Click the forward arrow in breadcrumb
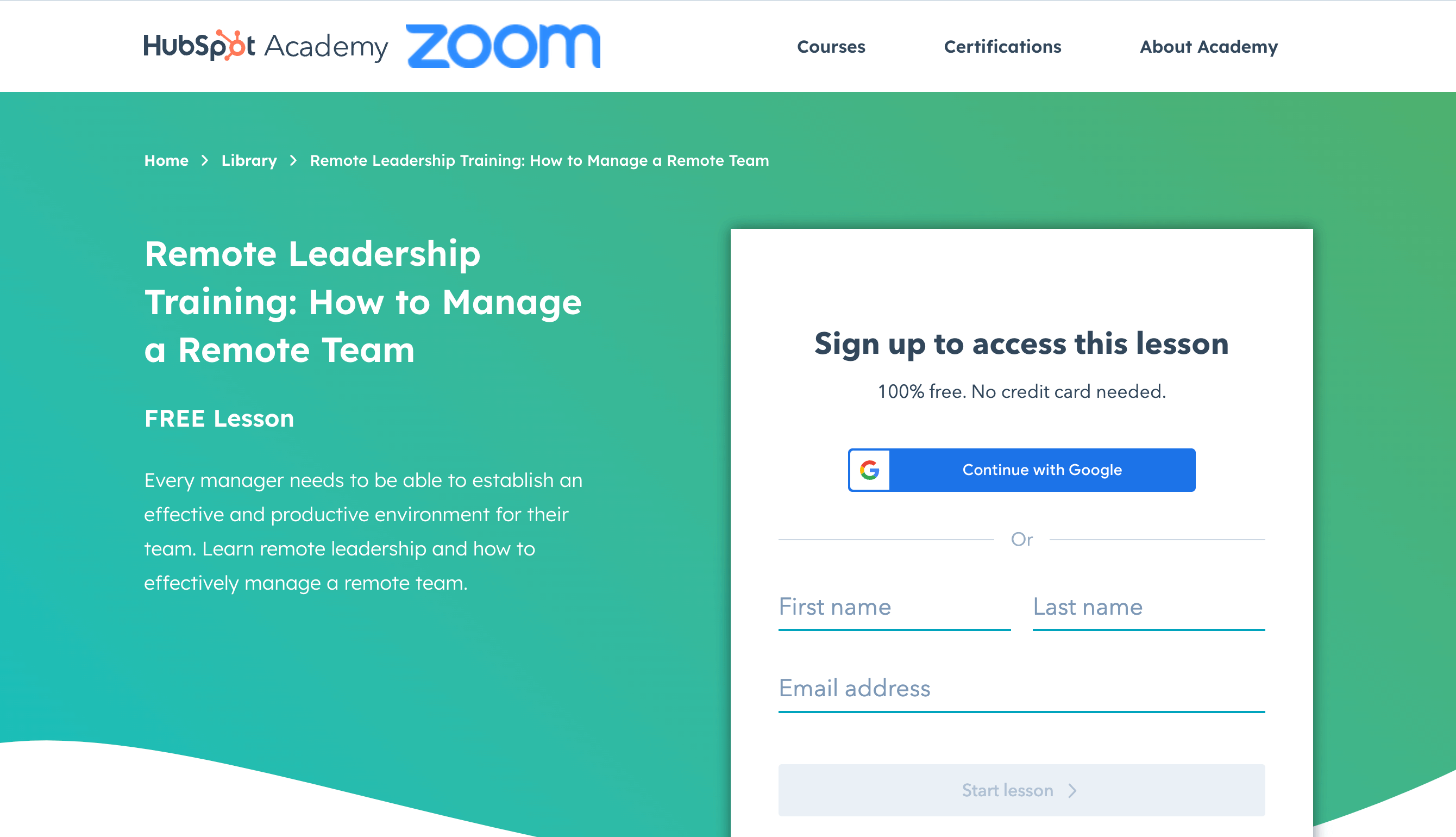The width and height of the screenshot is (1456, 837). pos(294,160)
